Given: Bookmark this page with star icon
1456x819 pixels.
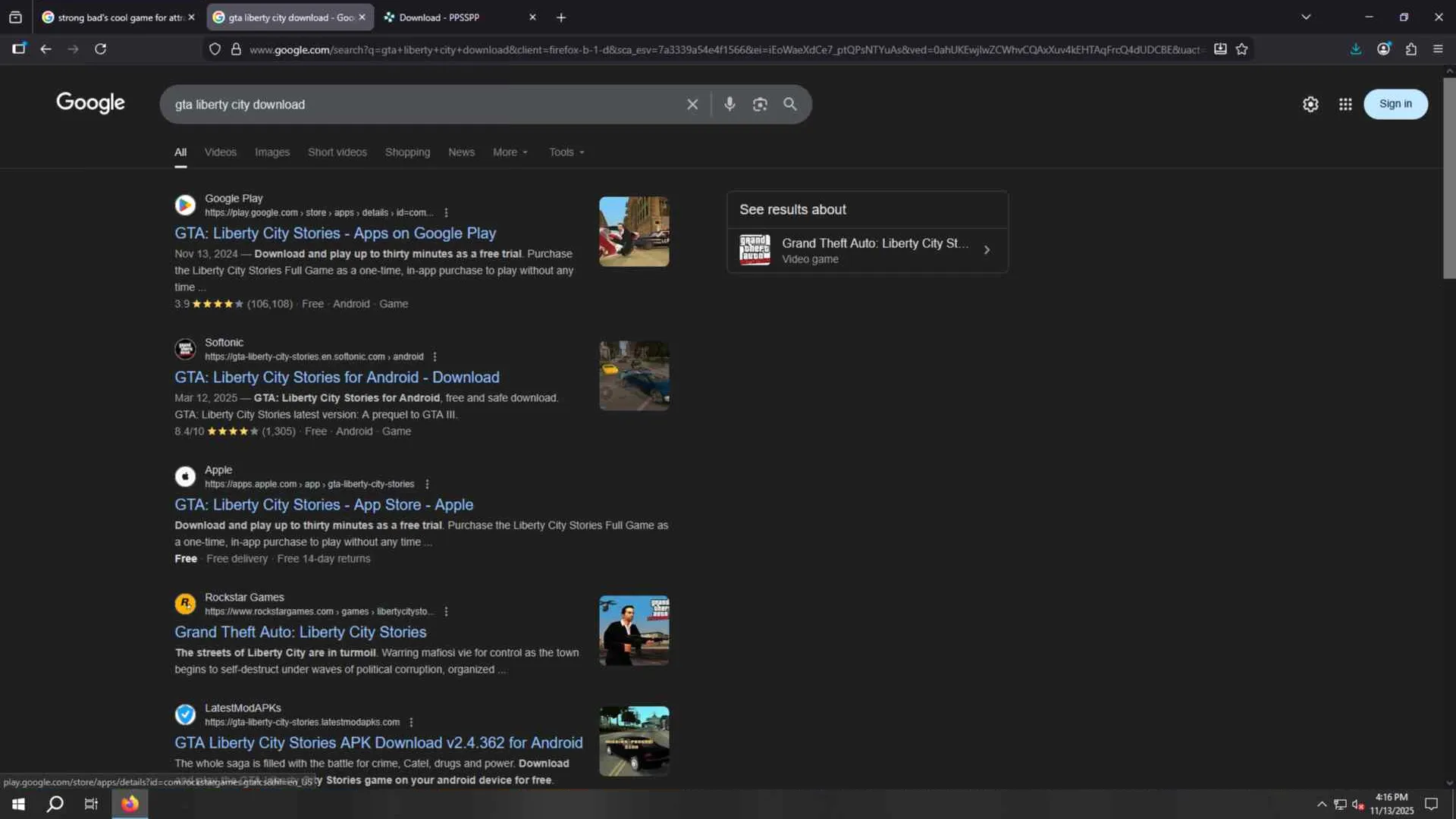Looking at the screenshot, I should (x=1241, y=49).
